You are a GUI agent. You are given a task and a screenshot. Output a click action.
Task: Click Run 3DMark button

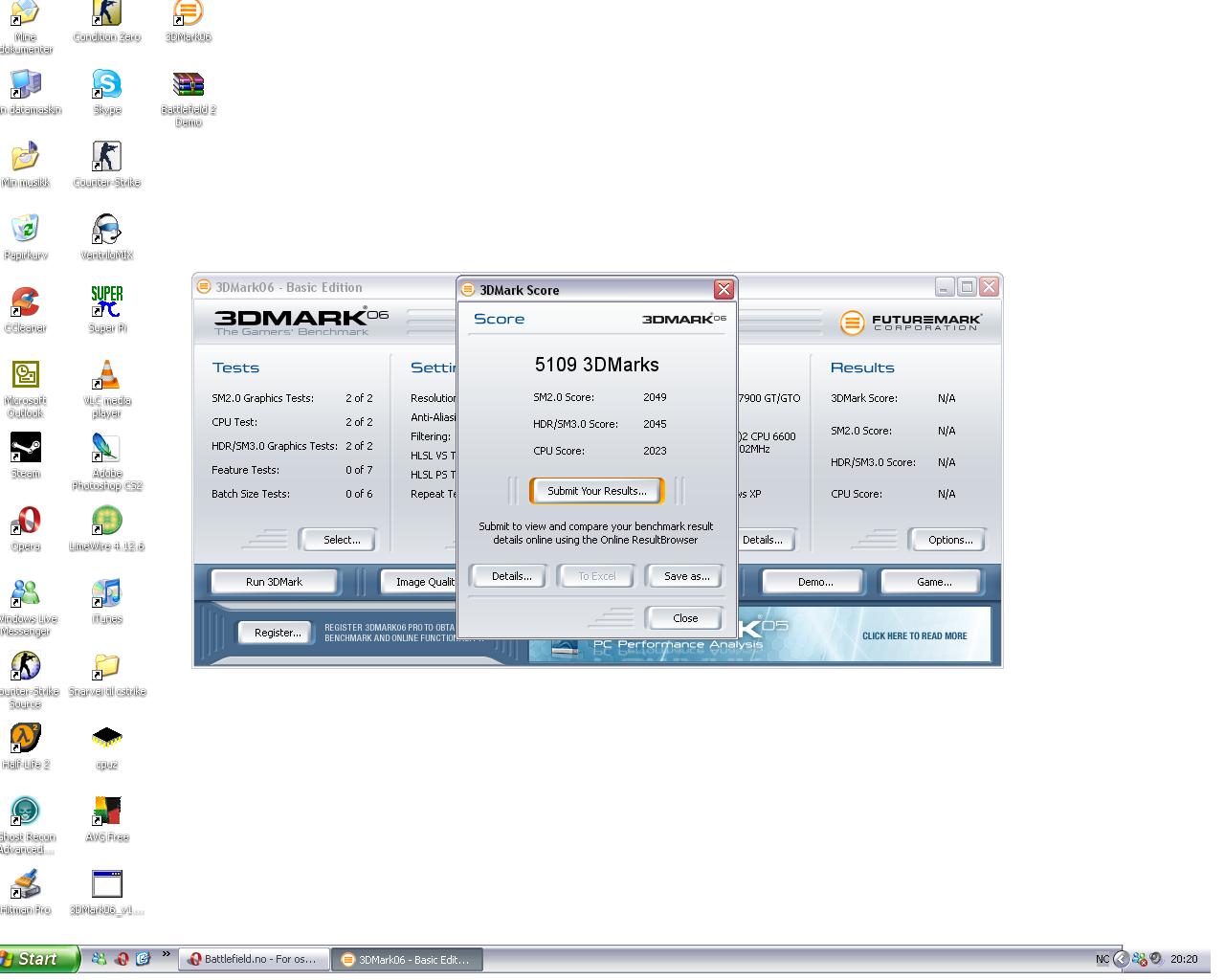(274, 582)
